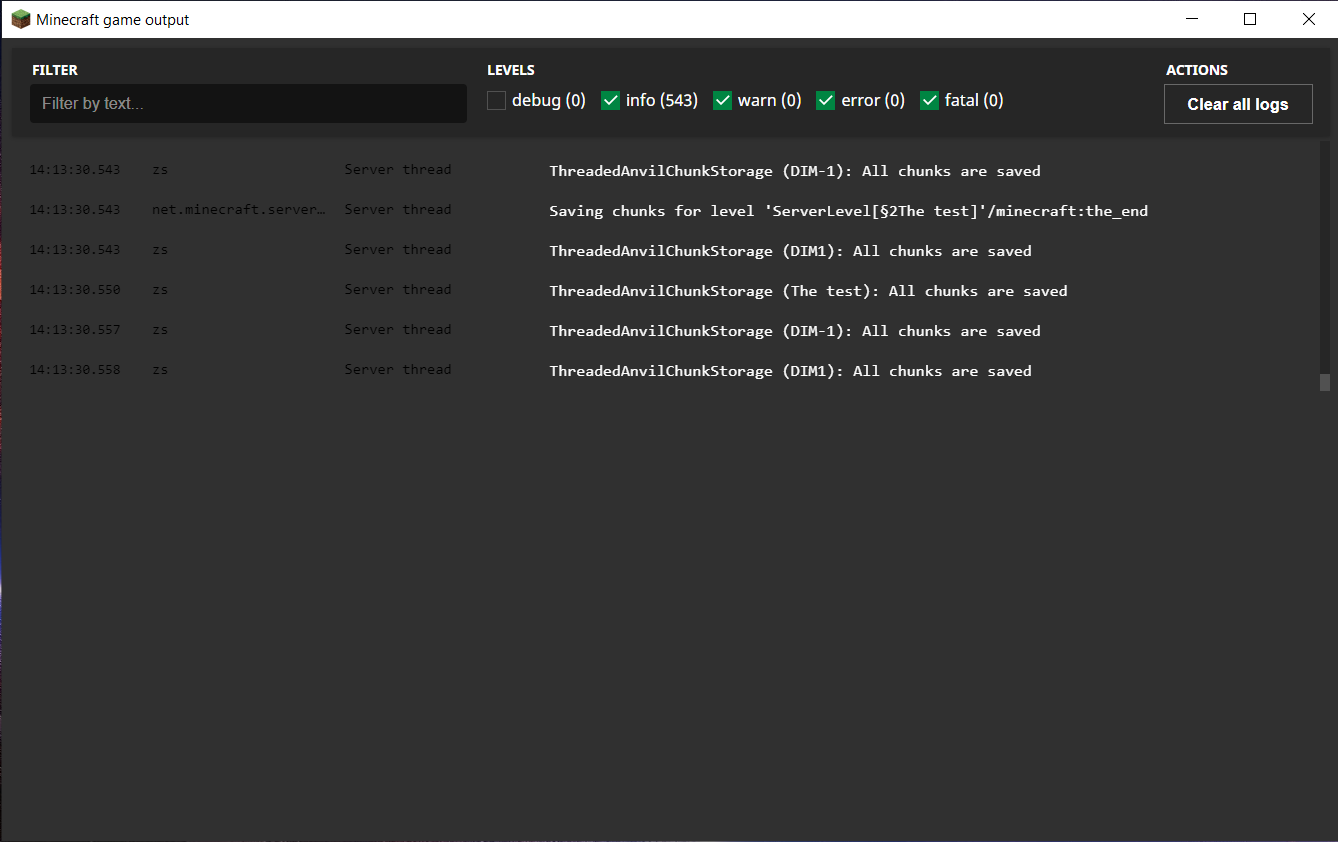Click the 14:13:30.557 timestamp
The image size is (1338, 842).
tap(75, 330)
